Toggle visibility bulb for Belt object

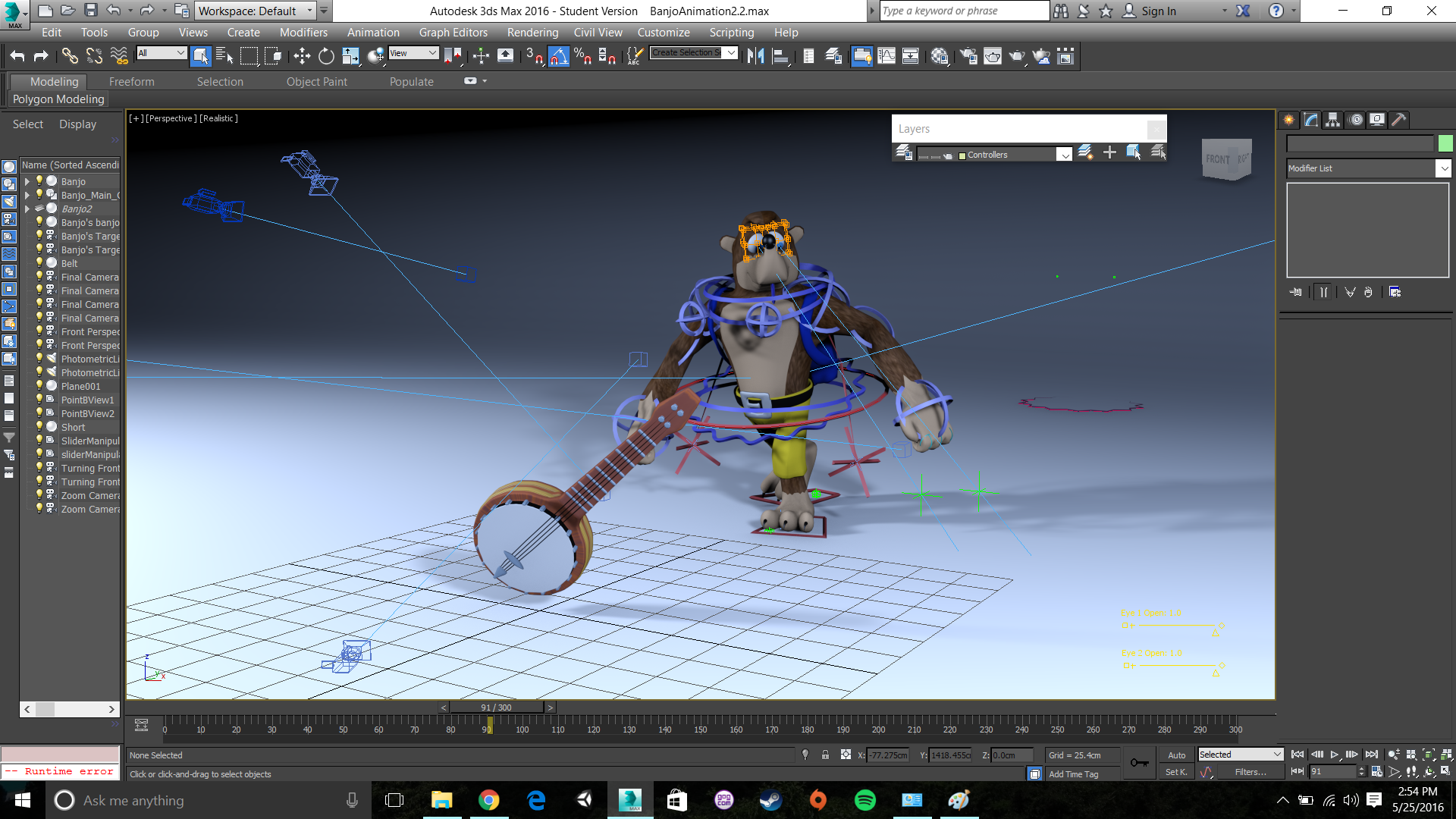39,263
